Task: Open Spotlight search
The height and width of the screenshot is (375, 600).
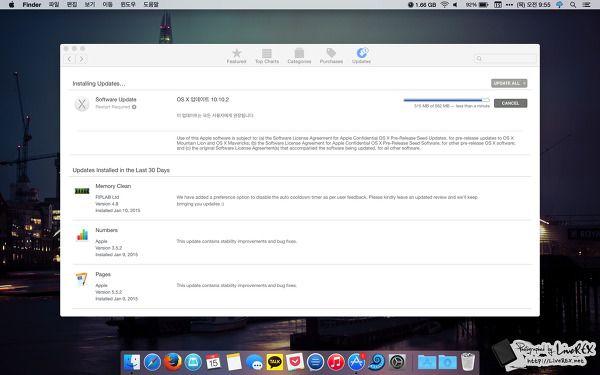Action: click(573, 5)
